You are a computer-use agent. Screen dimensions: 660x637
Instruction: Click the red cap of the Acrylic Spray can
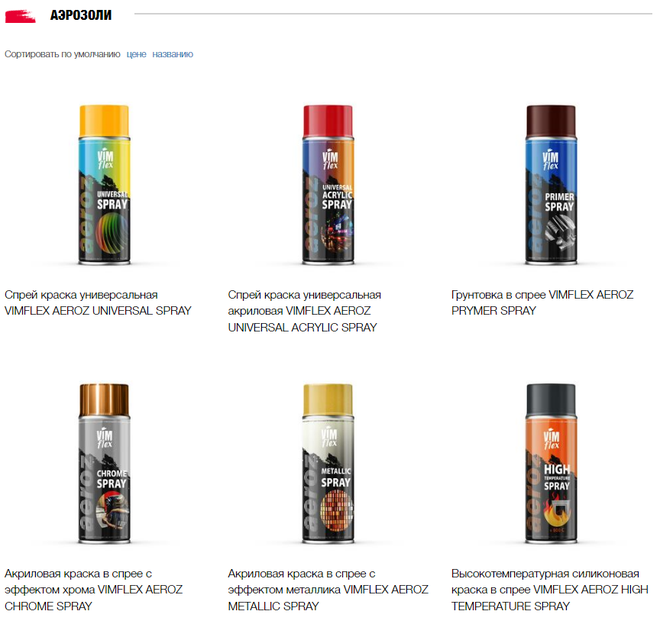(328, 120)
